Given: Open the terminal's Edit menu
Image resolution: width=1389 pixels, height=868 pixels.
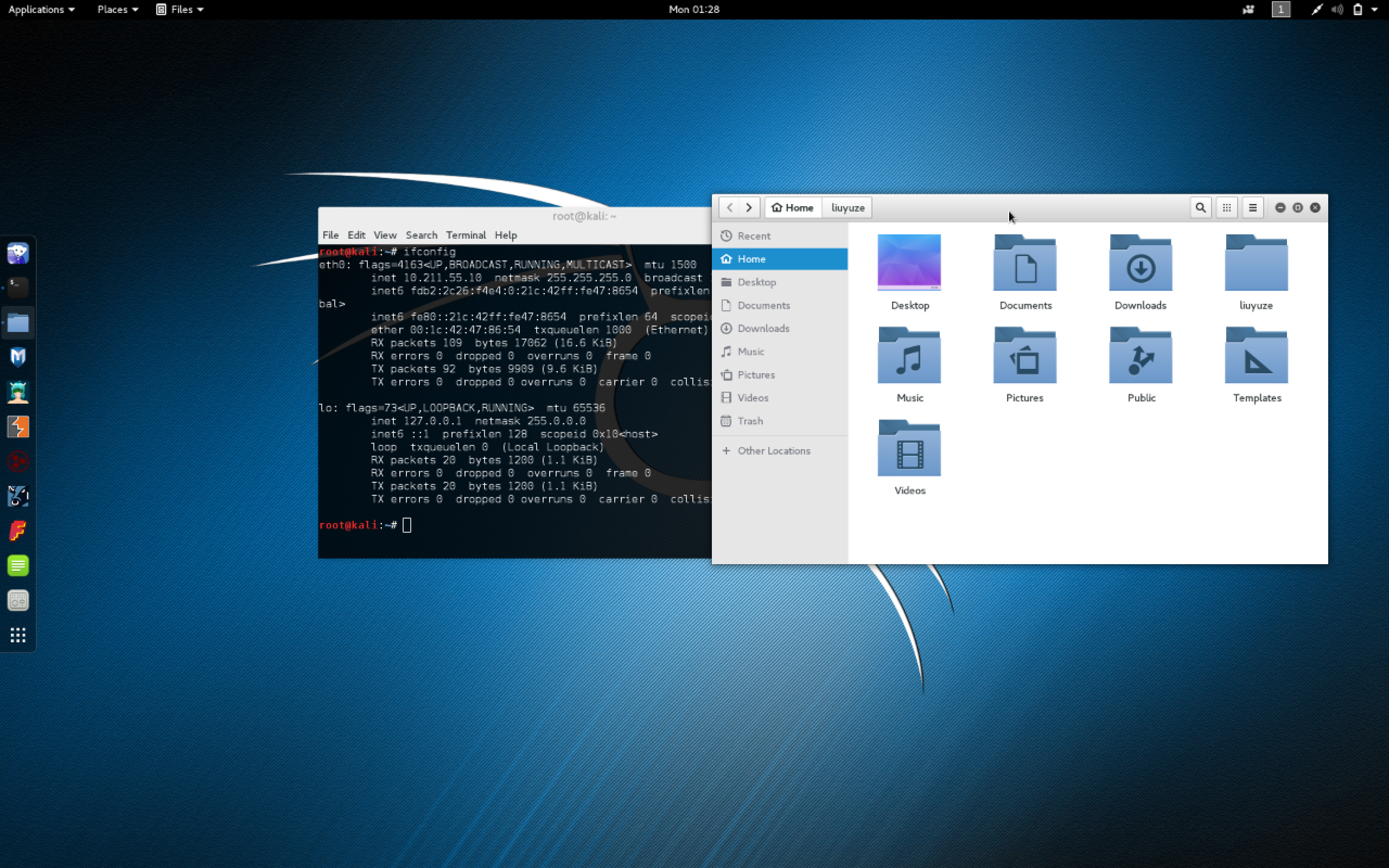Looking at the screenshot, I should 356,235.
